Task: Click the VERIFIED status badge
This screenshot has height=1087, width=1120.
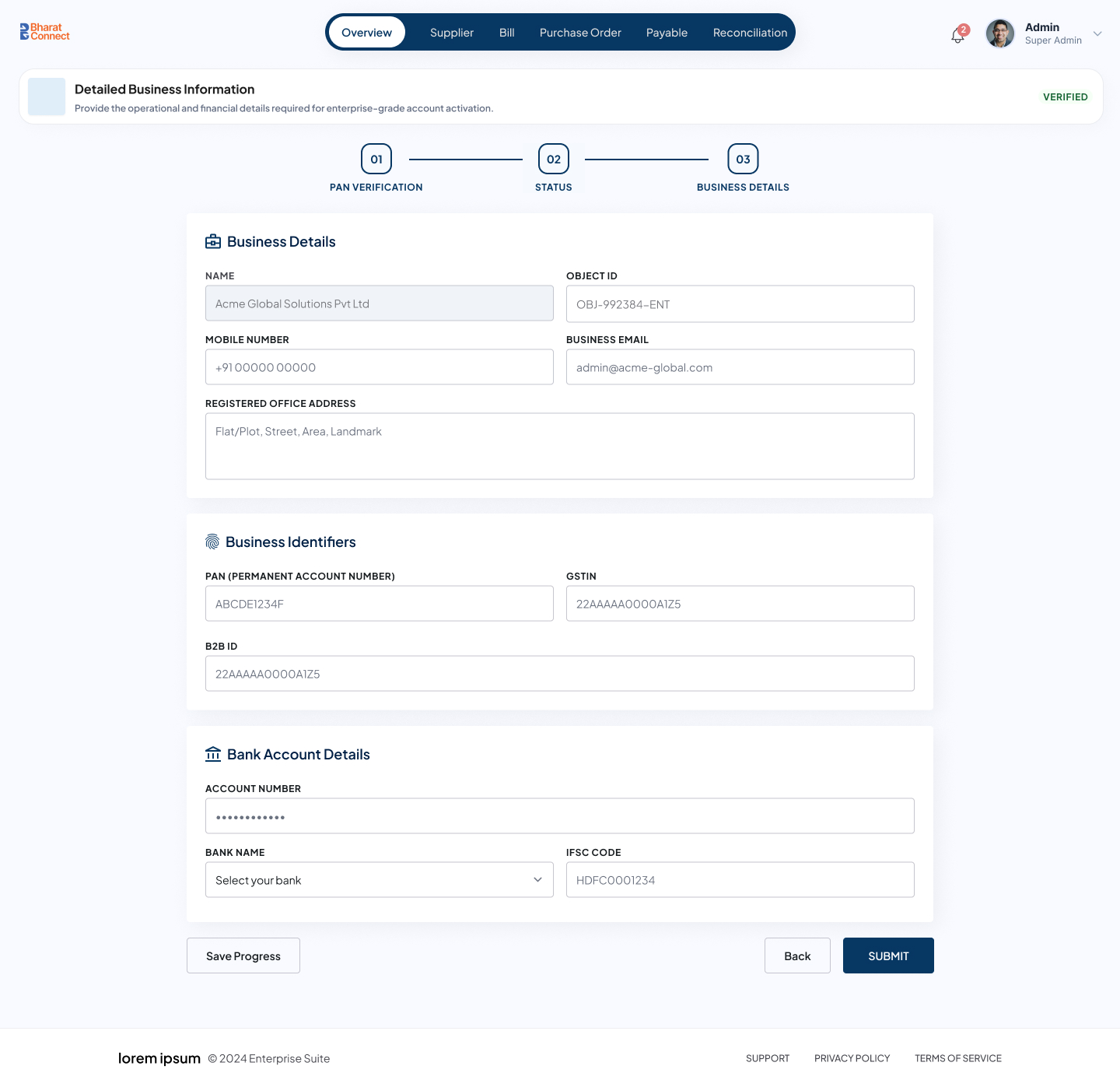Action: pyautogui.click(x=1066, y=97)
